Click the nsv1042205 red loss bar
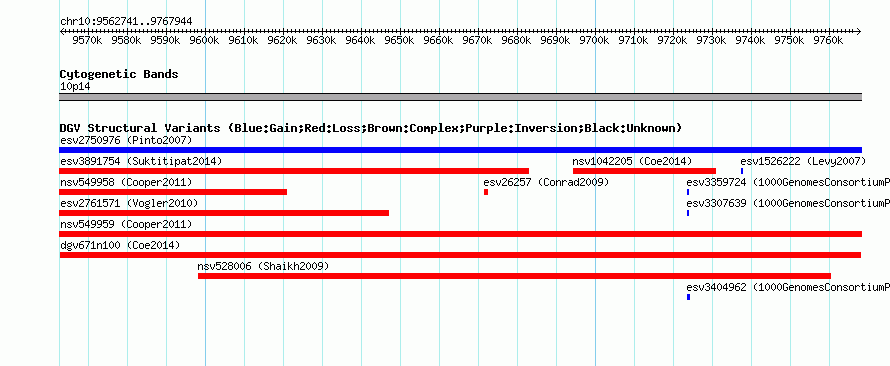 [644, 171]
